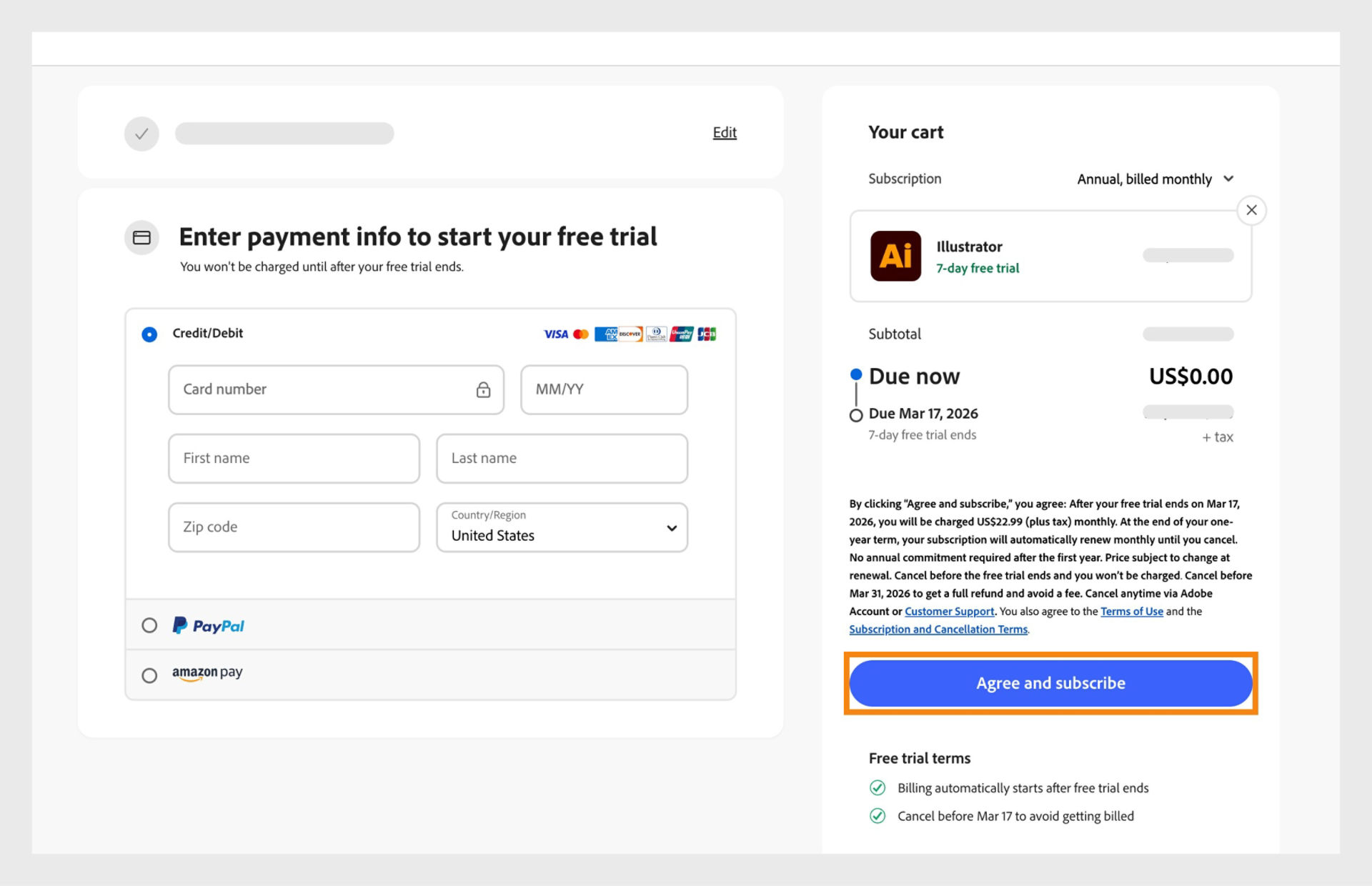Click the Visa card icon
Screen dimensions: 1372x886
pos(556,334)
